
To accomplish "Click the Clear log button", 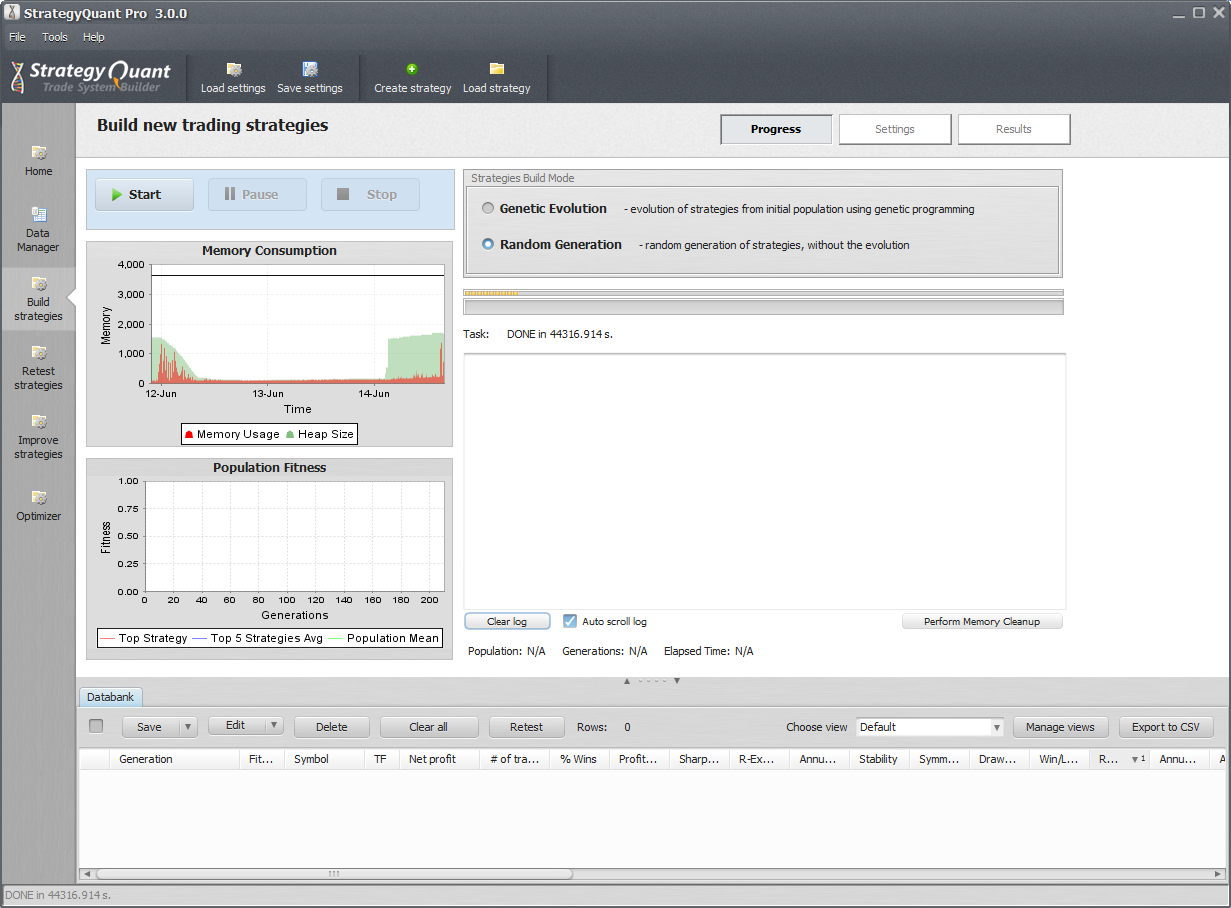I will click(x=507, y=621).
